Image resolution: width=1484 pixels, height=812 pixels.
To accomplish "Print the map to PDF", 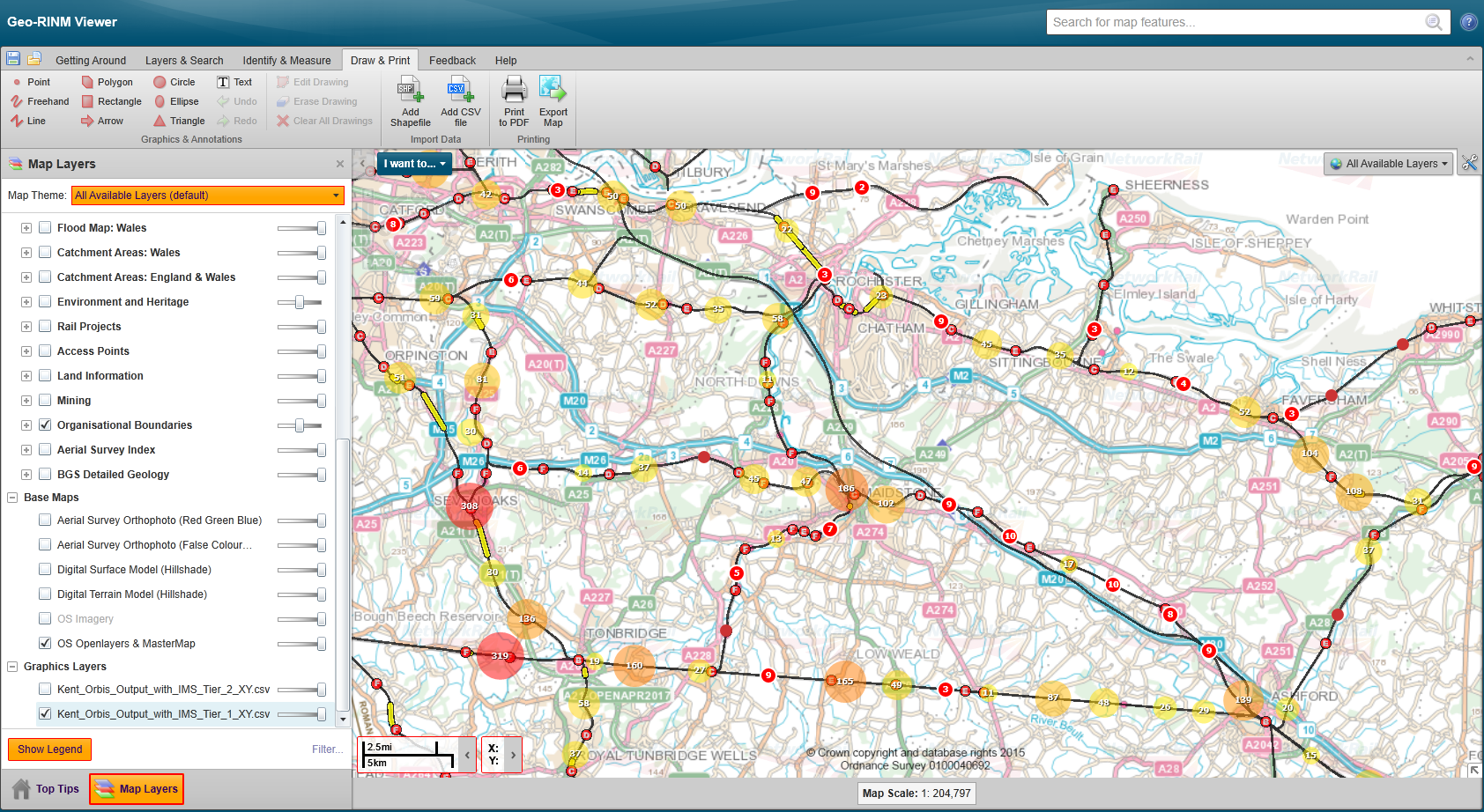I will pos(514,91).
